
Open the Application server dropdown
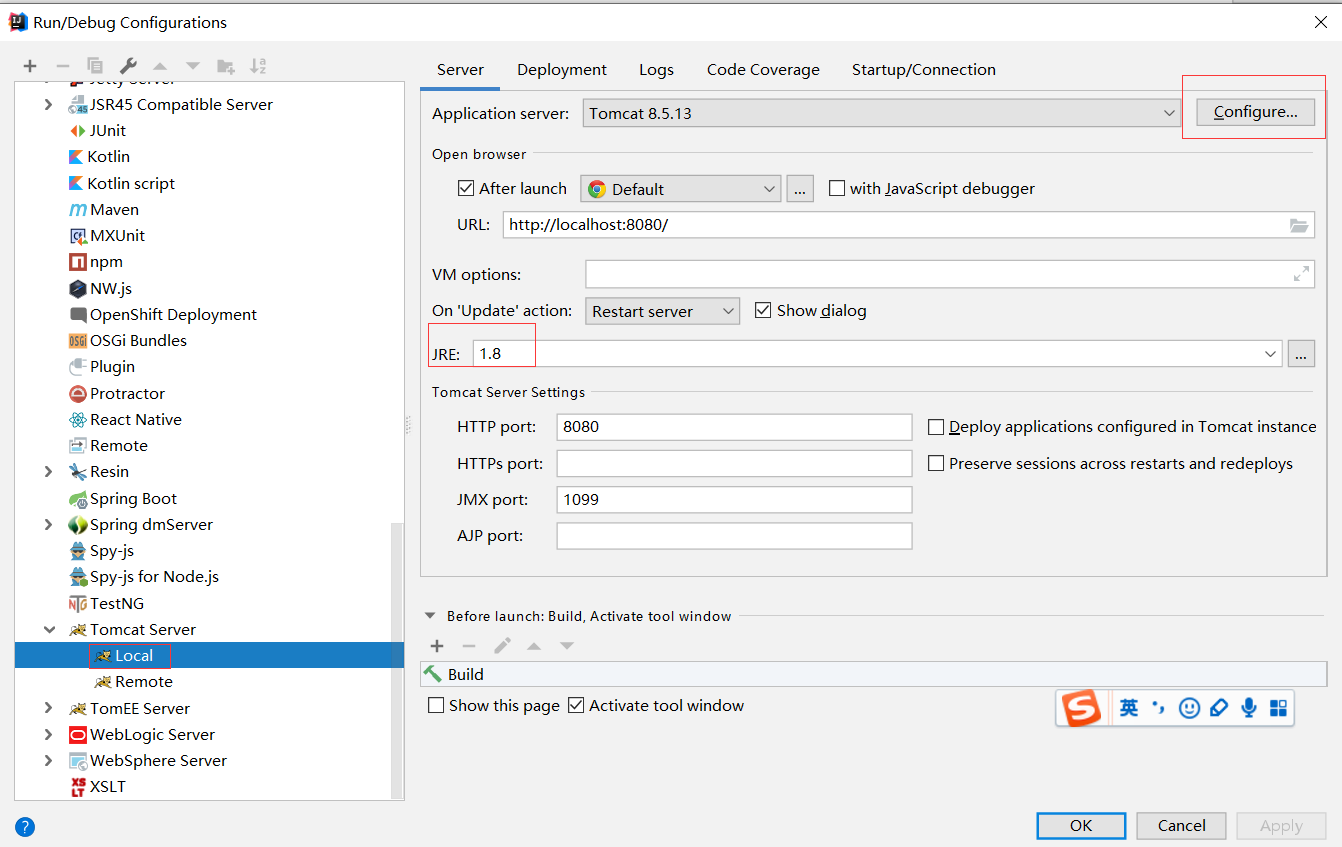pyautogui.click(x=882, y=113)
